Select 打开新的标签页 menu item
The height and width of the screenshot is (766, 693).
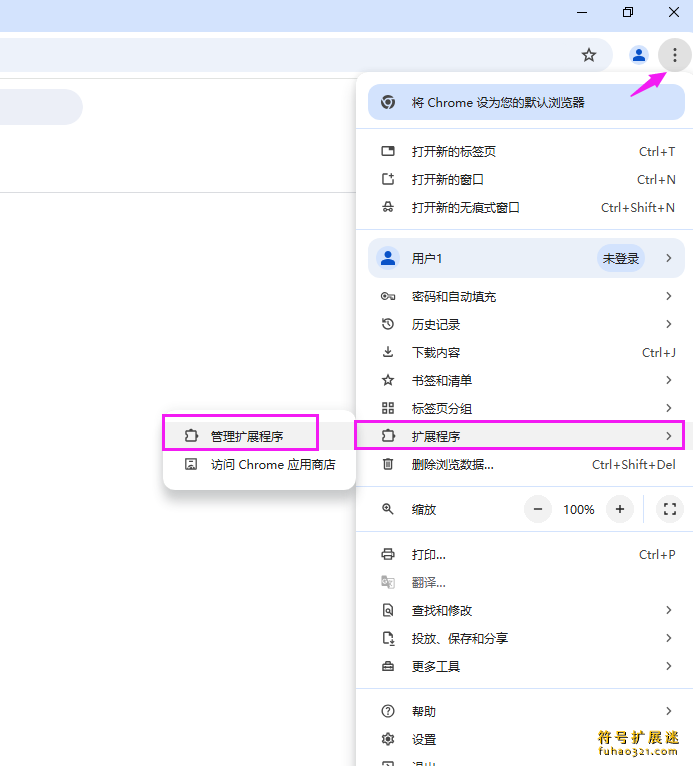pos(525,151)
